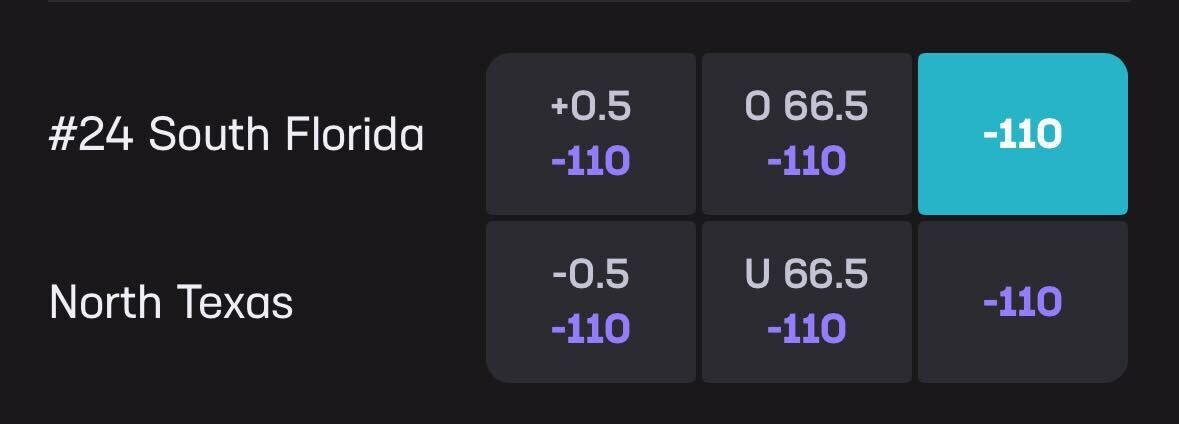Click -110 odds under +0.5 spread
The image size is (1179, 424).
click(x=590, y=160)
